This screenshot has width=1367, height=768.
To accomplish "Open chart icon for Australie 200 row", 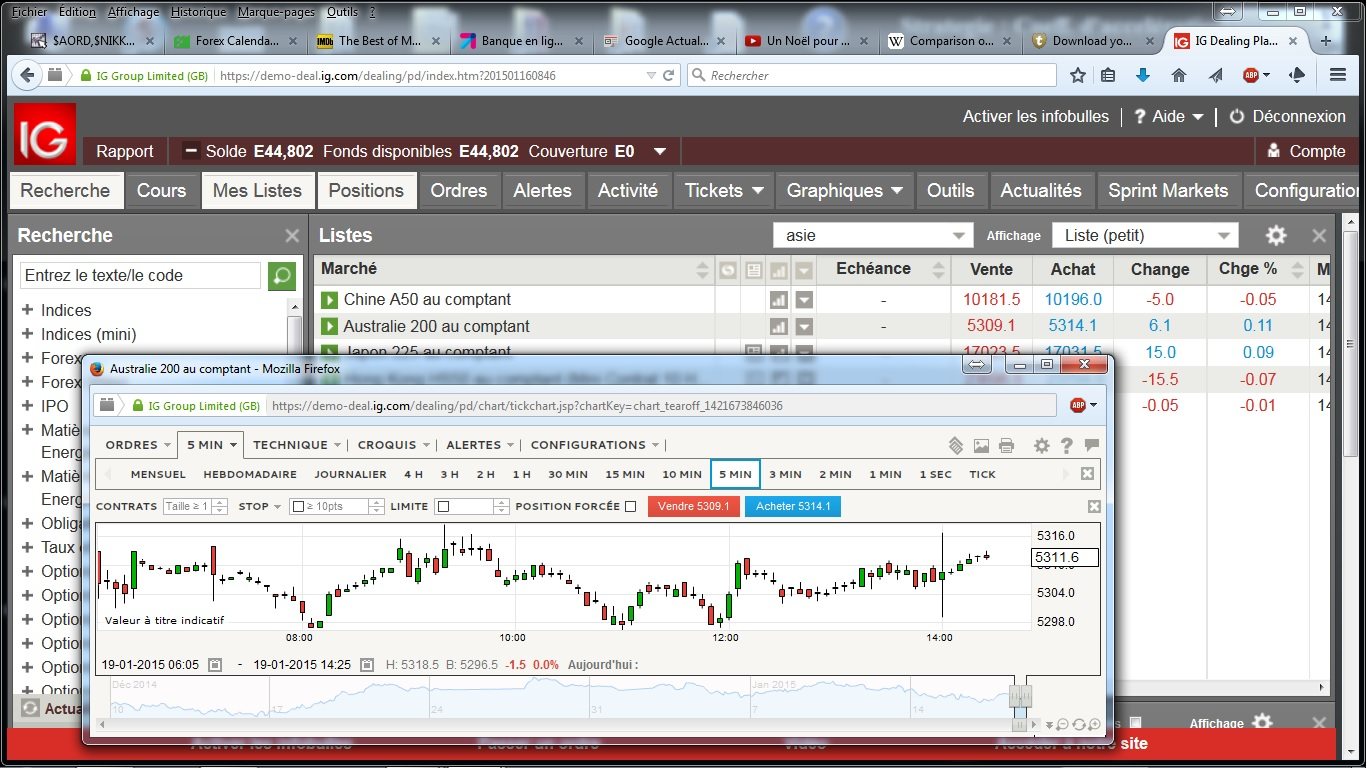I will pyautogui.click(x=778, y=327).
